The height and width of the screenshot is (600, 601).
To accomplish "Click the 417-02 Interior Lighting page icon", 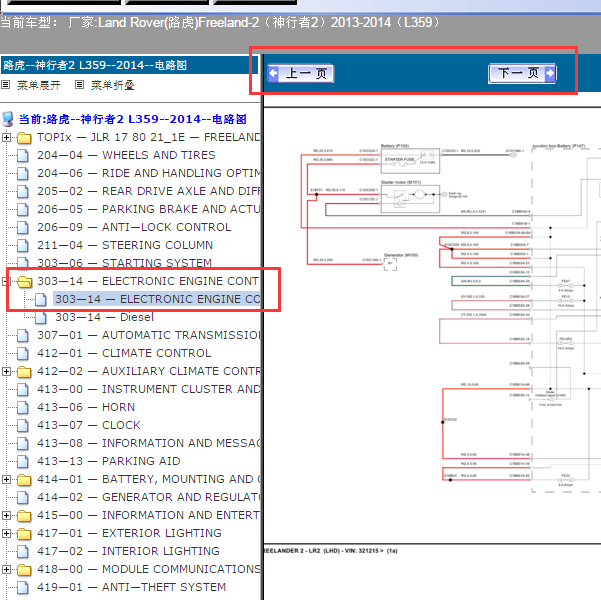I will click(x=23, y=552).
